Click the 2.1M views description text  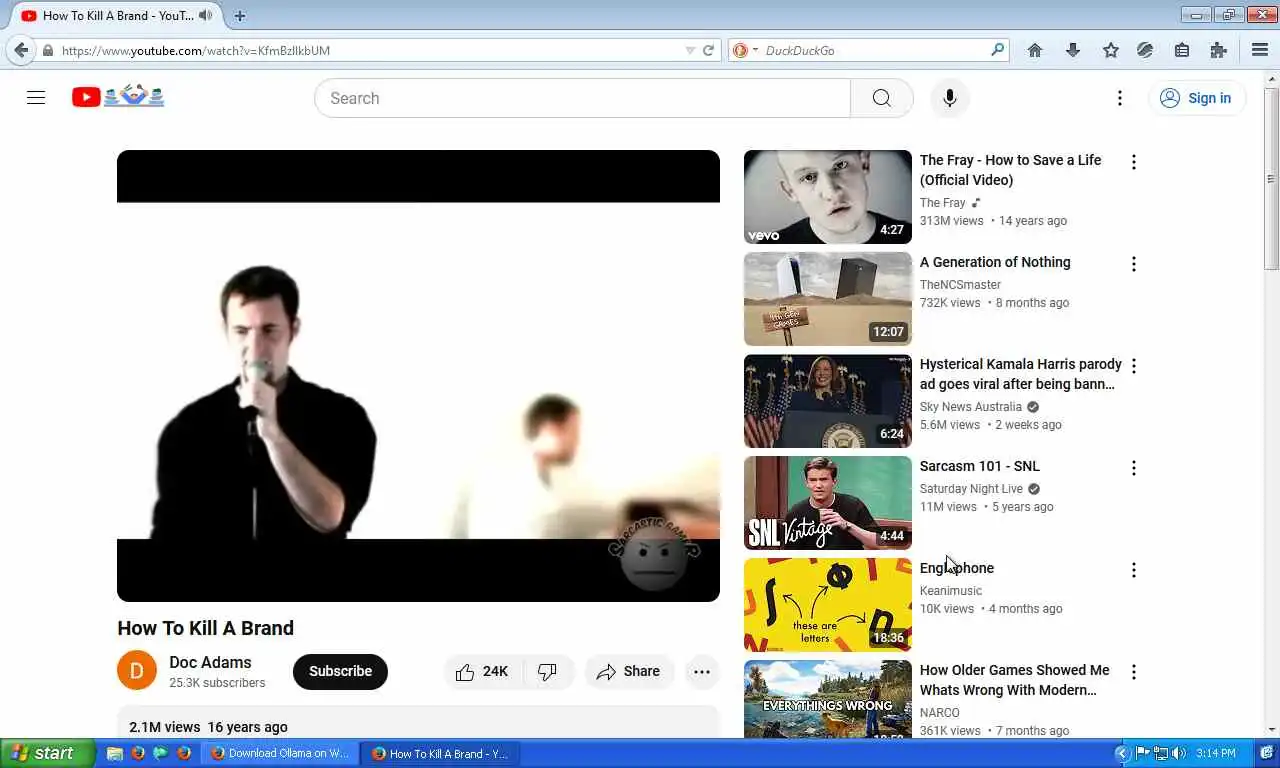coord(165,727)
